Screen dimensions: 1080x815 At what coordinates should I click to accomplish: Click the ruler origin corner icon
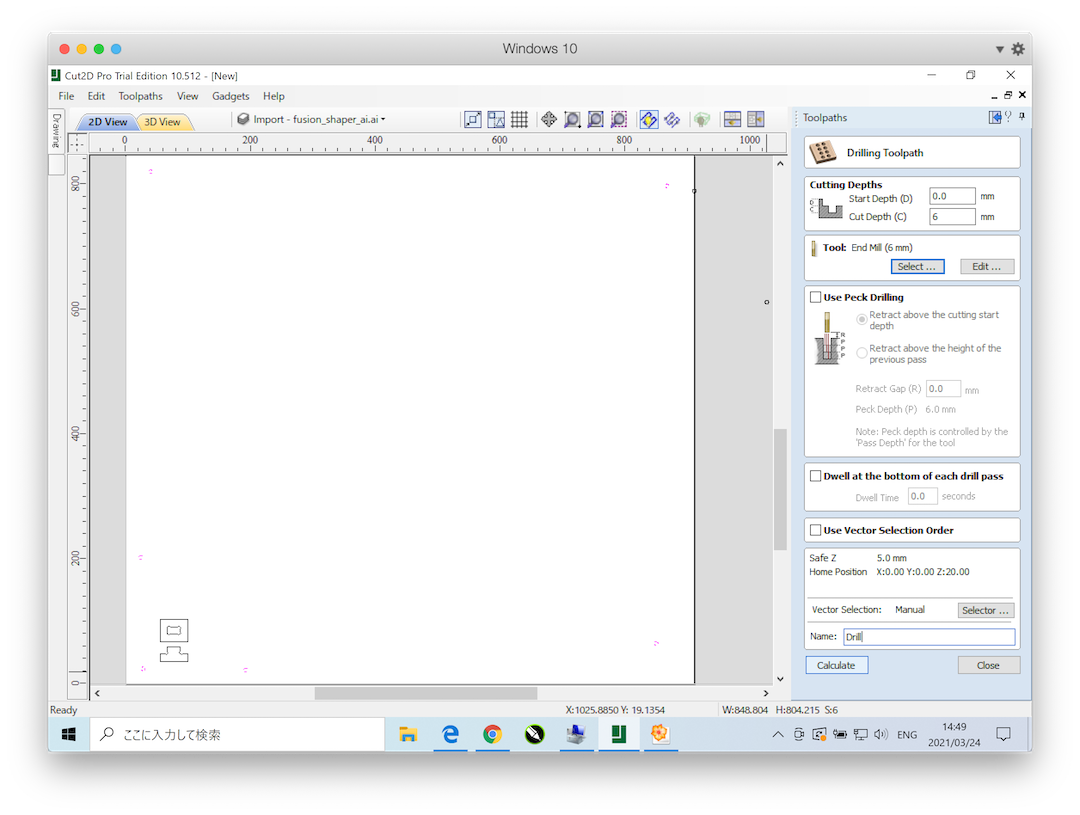(76, 142)
